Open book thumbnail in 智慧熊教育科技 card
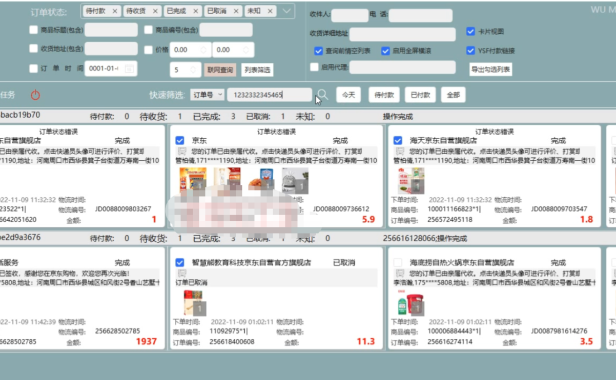The image size is (616, 380). 195,303
